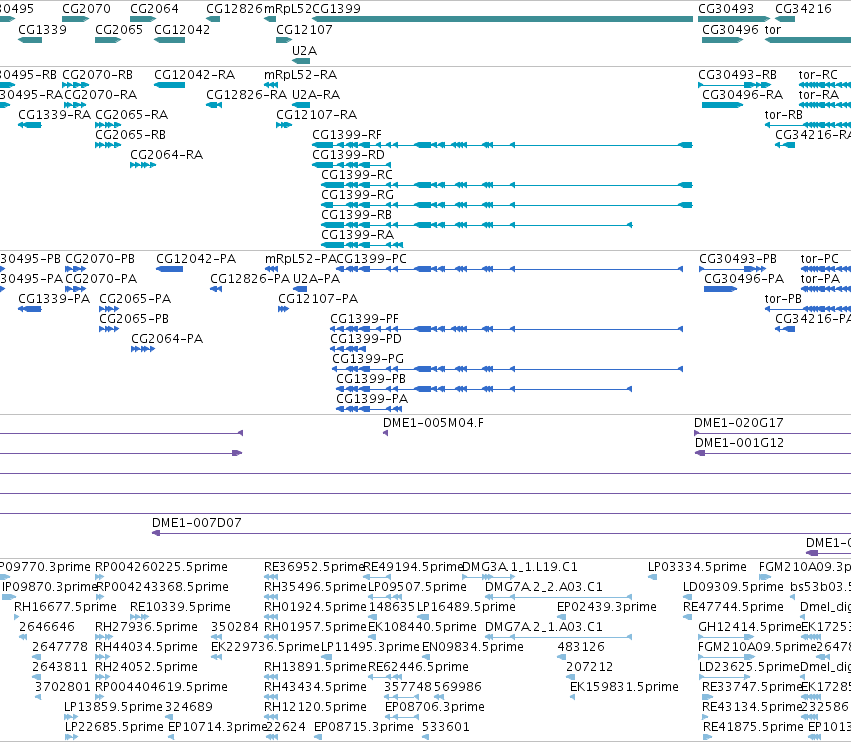Select protein CG1399-PF label
The height and width of the screenshot is (742, 851).
tap(365, 319)
